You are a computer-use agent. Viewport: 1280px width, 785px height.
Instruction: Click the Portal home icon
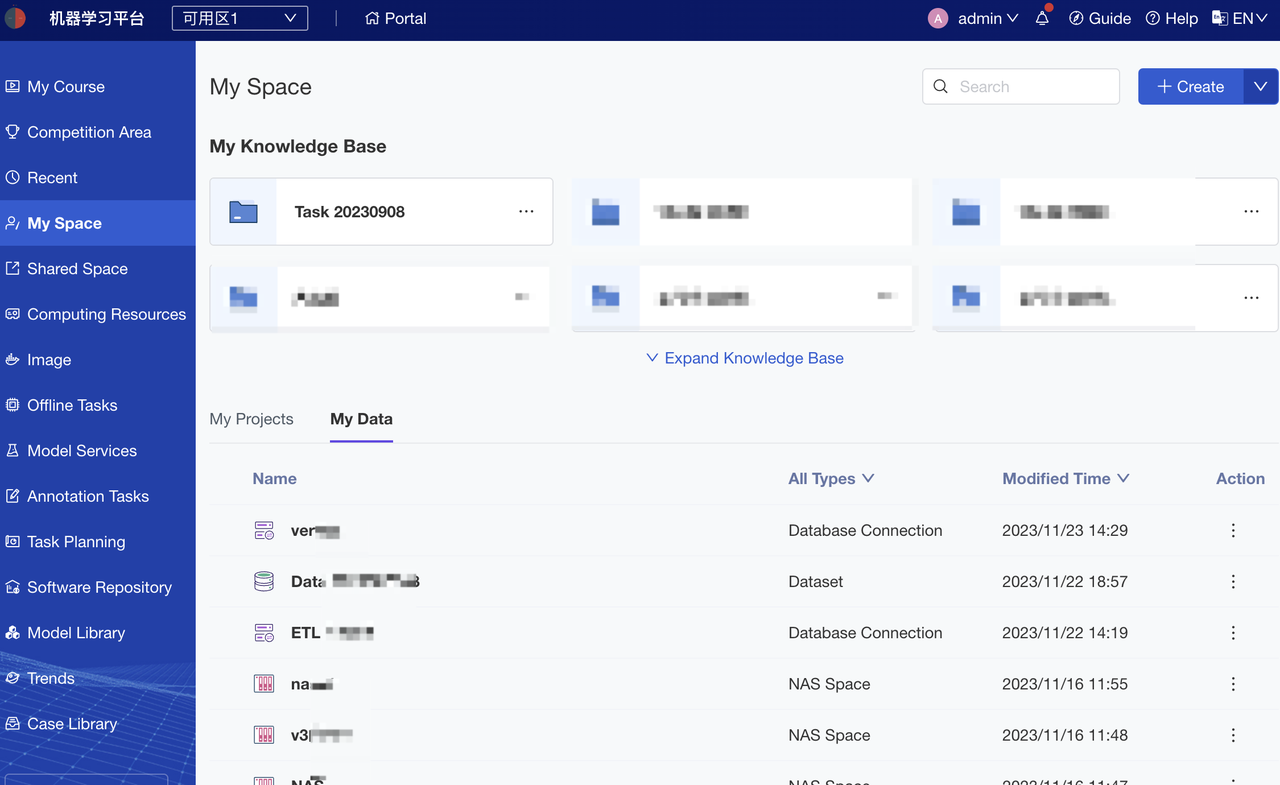point(372,18)
